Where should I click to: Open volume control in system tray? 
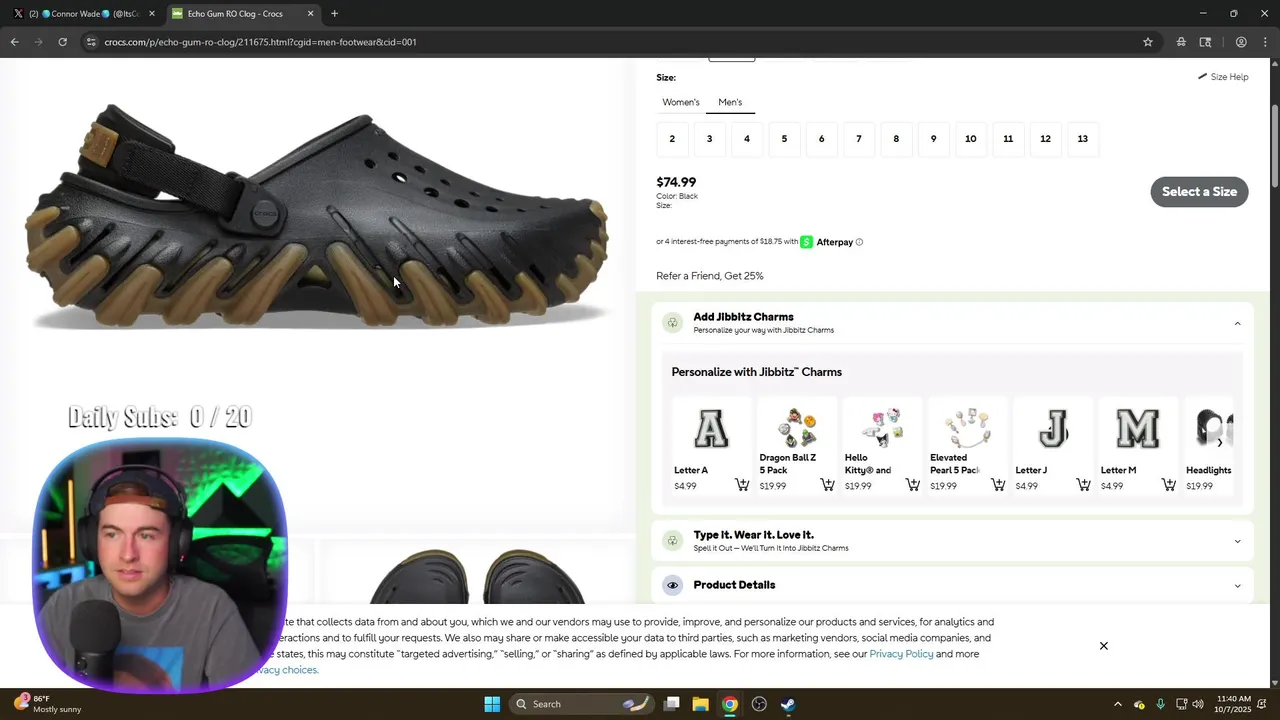[1198, 704]
